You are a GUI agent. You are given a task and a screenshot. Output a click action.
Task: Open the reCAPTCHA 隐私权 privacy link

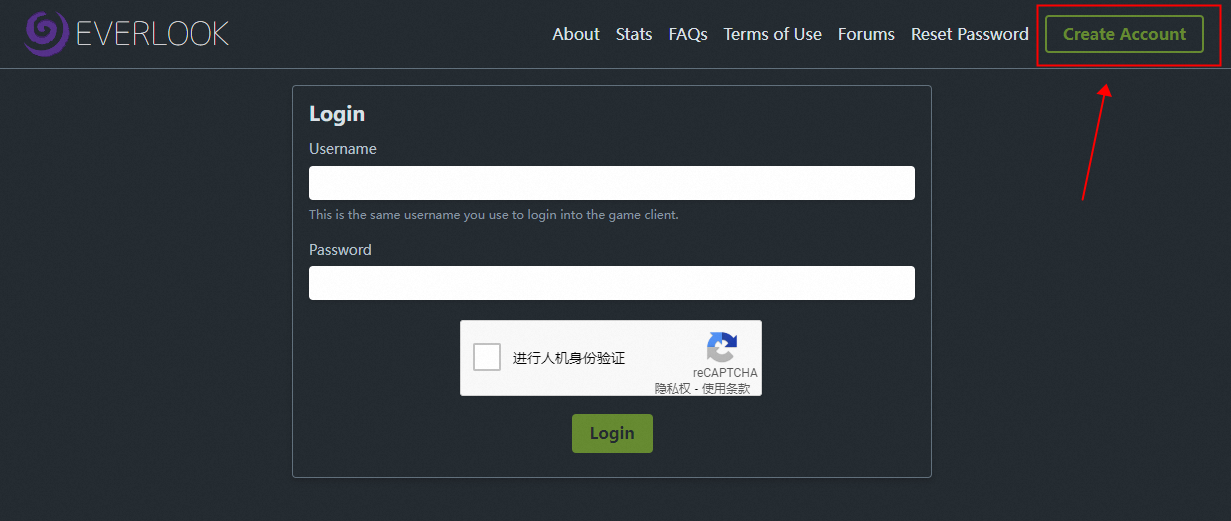pyautogui.click(x=672, y=388)
